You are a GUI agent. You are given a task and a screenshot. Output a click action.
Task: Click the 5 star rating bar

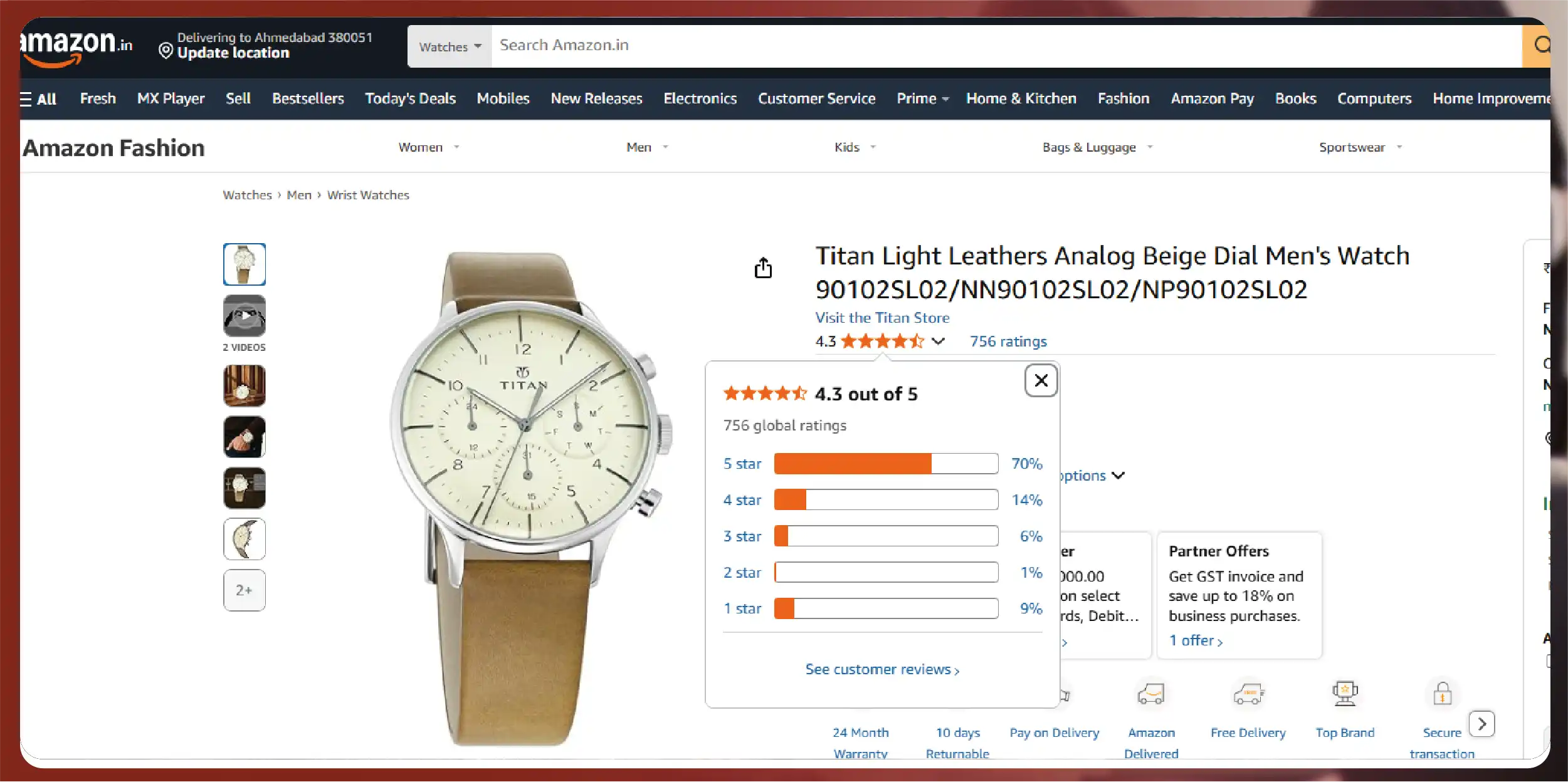click(885, 464)
